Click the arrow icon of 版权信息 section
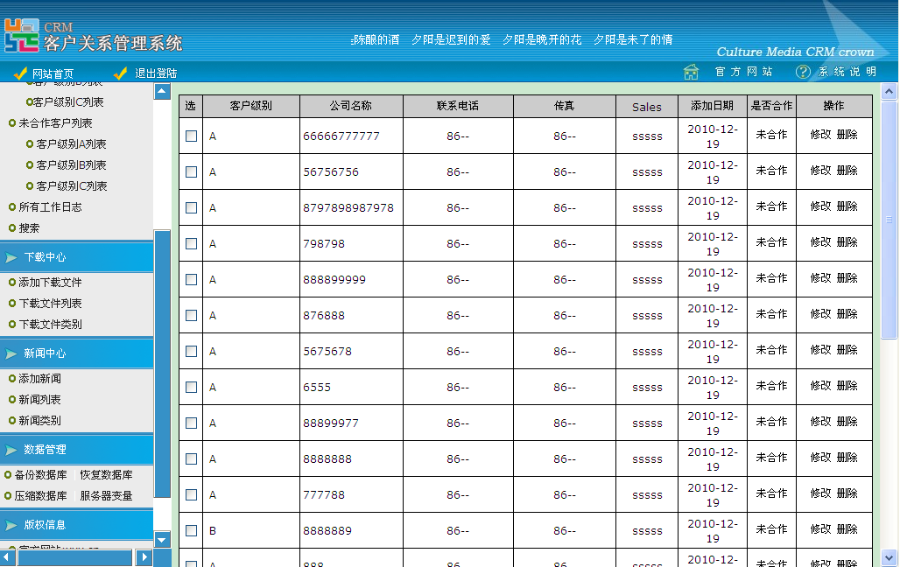Screen dimensions: 900x567 11,525
